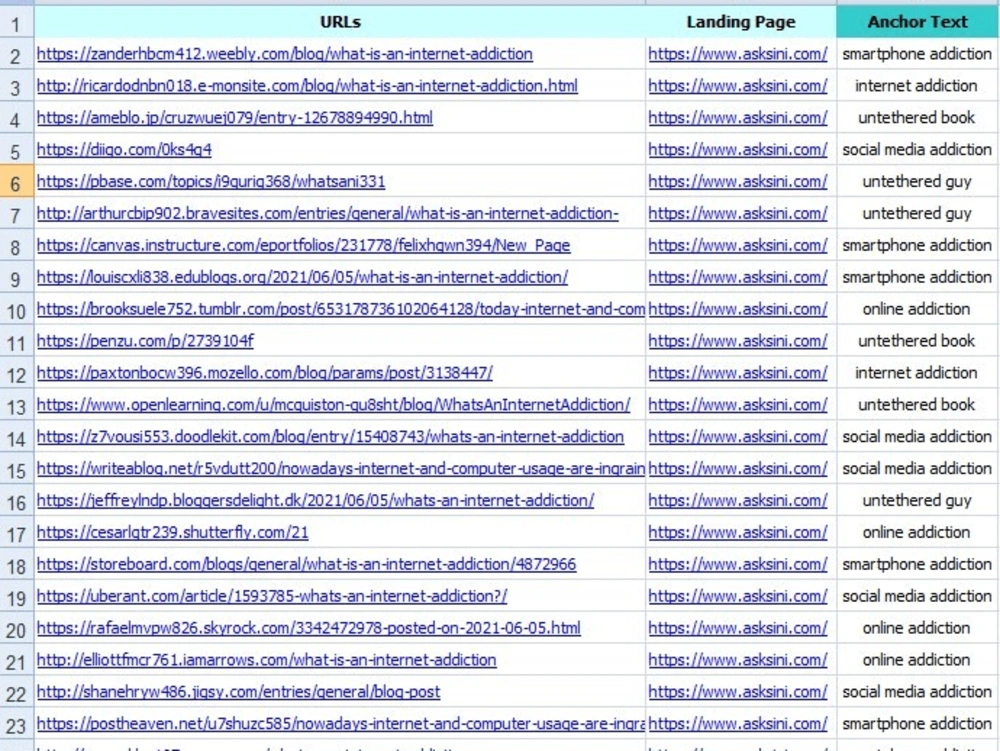Open the uberant.com article link
The width and height of the screenshot is (1000, 751).
pos(272,596)
